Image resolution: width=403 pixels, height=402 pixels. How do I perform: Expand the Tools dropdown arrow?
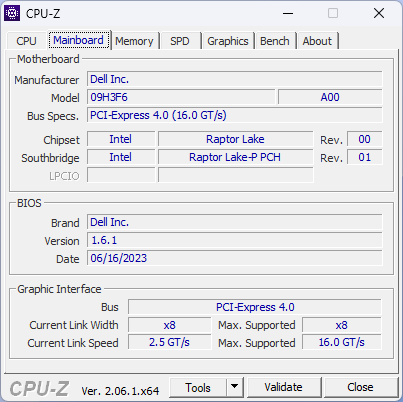click(235, 387)
